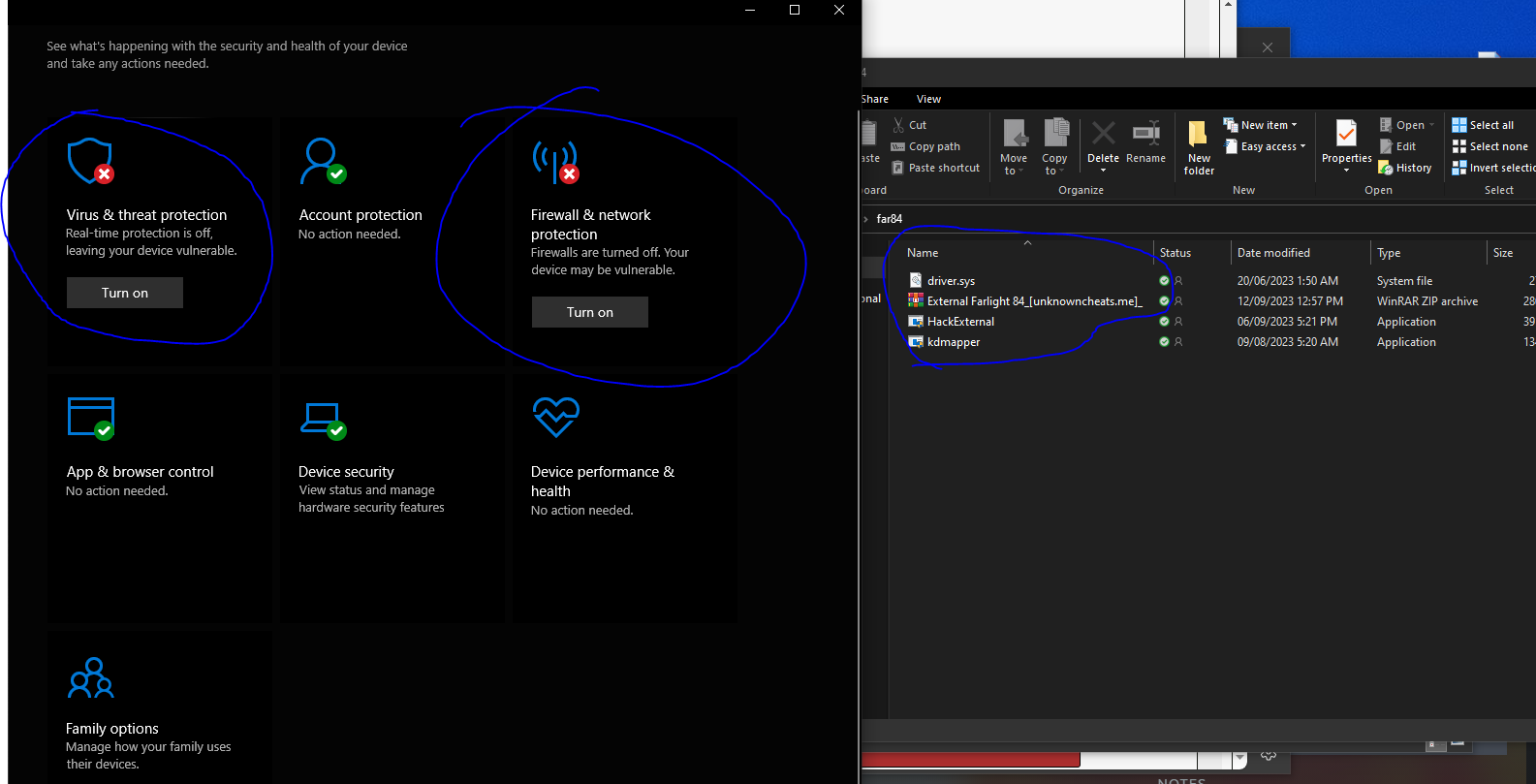Screen dimensions: 1536x784
Task: Open the New item dropdown
Action: click(x=1260, y=125)
